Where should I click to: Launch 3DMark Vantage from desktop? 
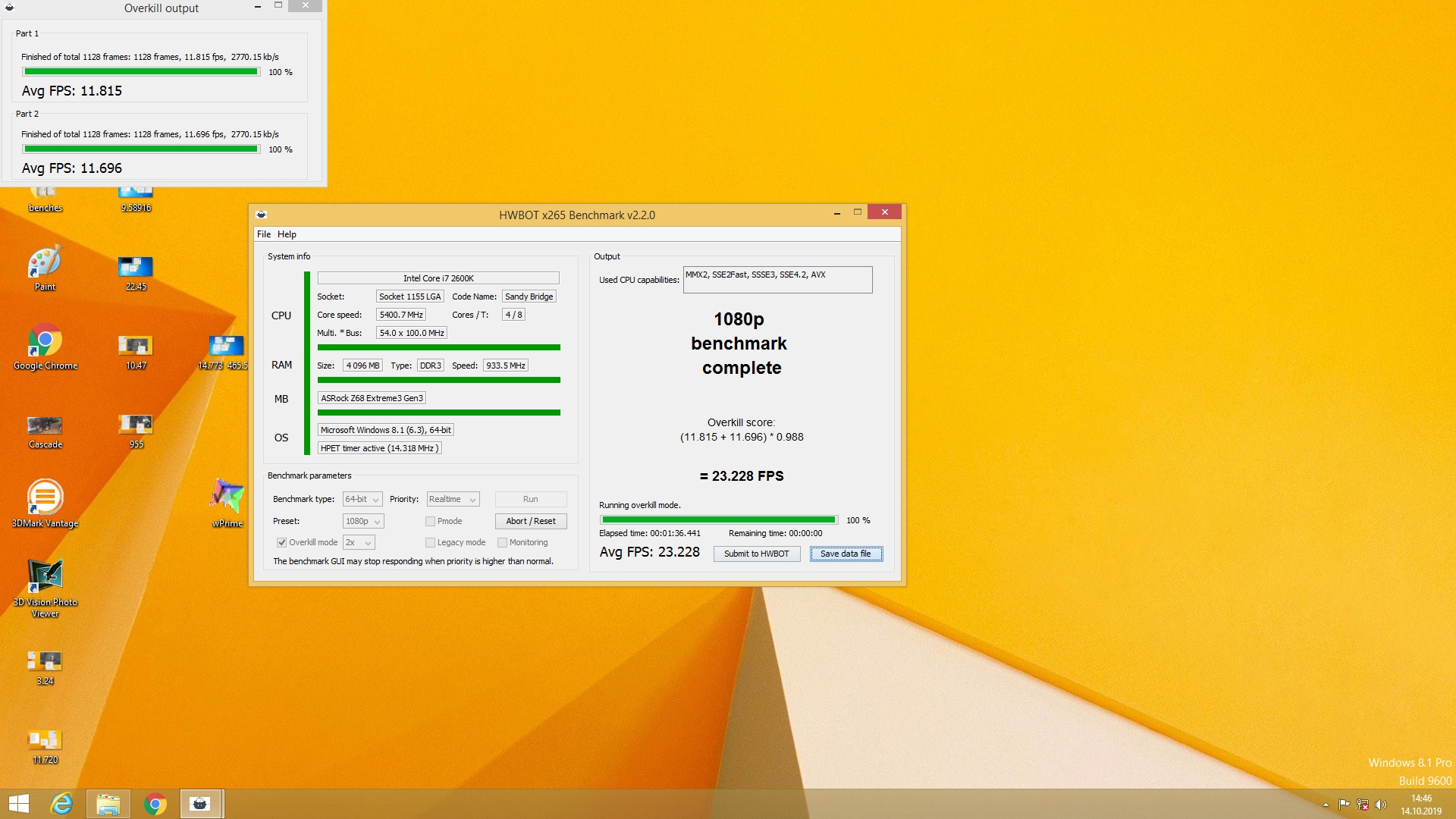coord(45,503)
